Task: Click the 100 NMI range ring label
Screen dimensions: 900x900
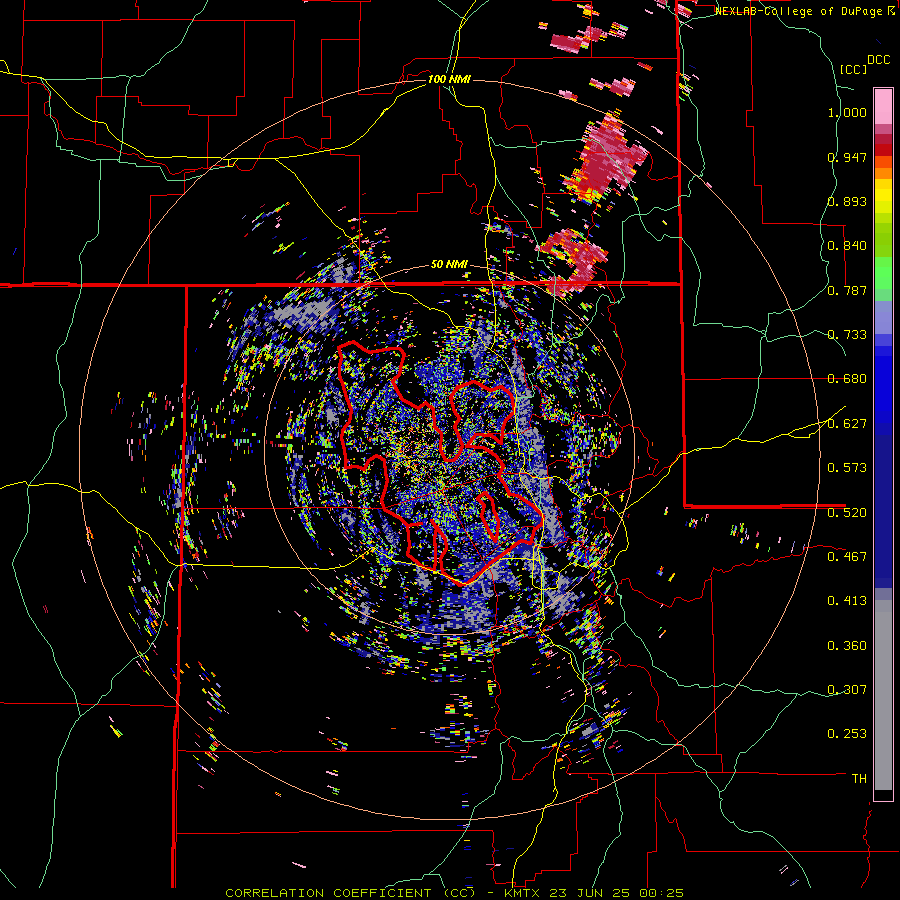Action: (x=449, y=79)
